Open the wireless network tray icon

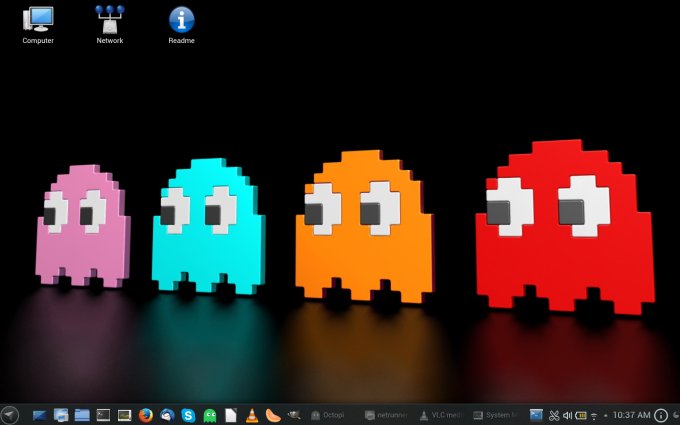point(594,416)
